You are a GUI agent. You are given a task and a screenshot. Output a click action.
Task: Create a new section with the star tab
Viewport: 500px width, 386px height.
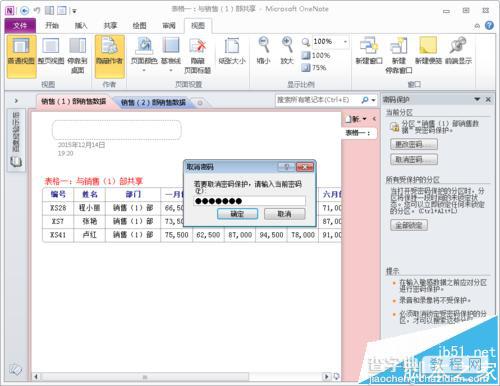tap(200, 103)
